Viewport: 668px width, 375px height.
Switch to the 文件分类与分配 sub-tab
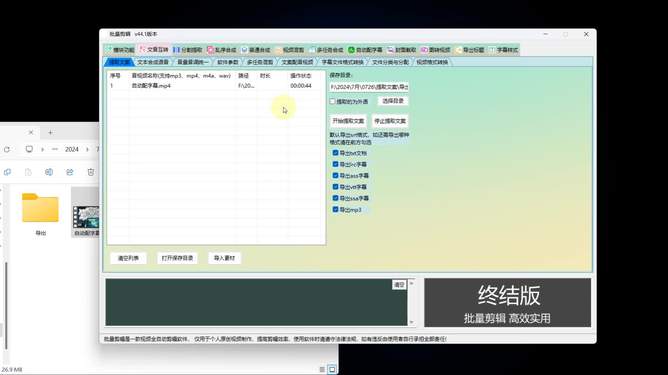click(390, 62)
